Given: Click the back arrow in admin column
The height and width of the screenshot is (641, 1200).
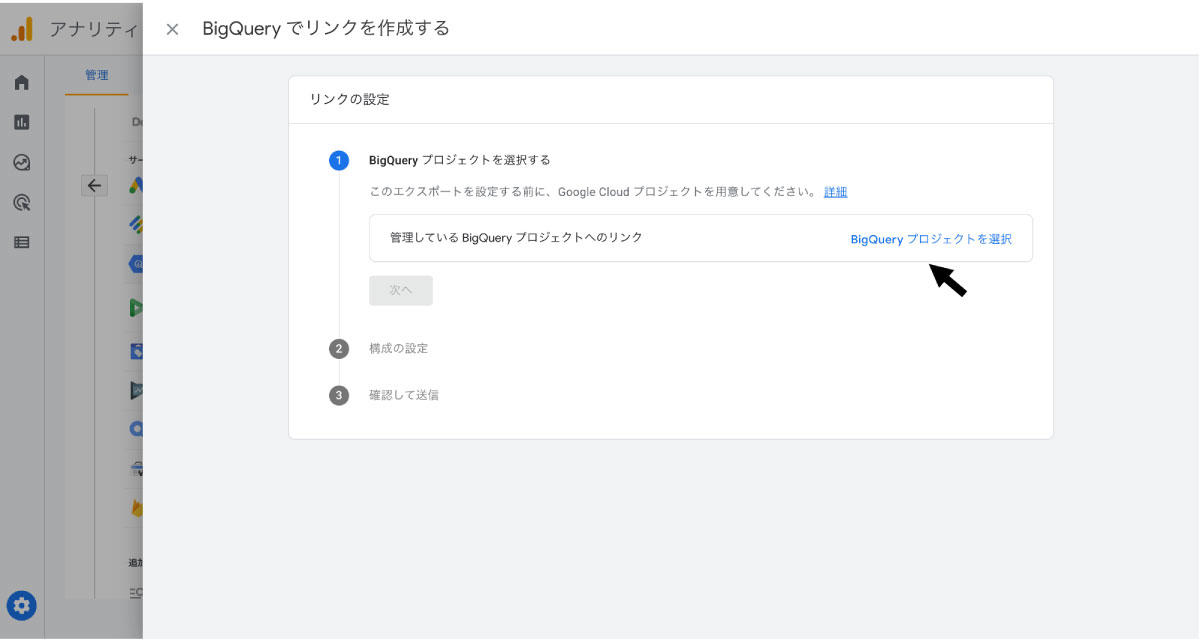Looking at the screenshot, I should click(x=94, y=185).
